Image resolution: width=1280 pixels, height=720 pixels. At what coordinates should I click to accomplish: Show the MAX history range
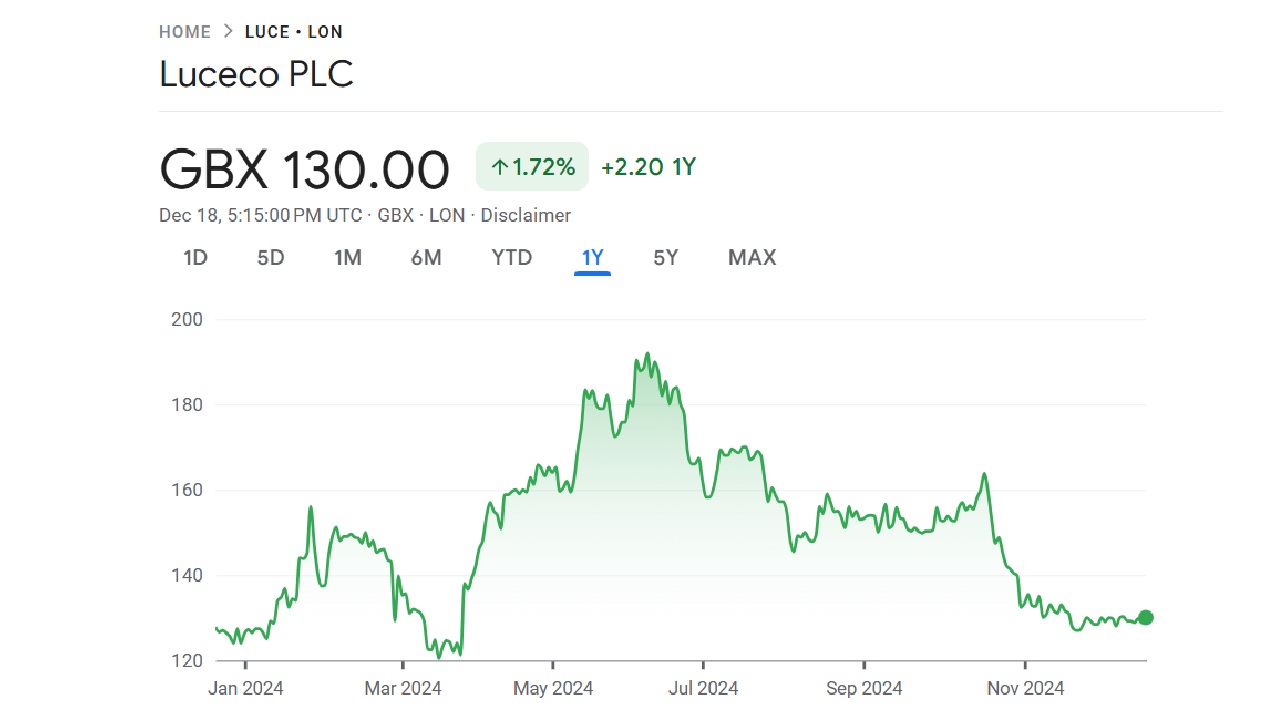coord(752,258)
